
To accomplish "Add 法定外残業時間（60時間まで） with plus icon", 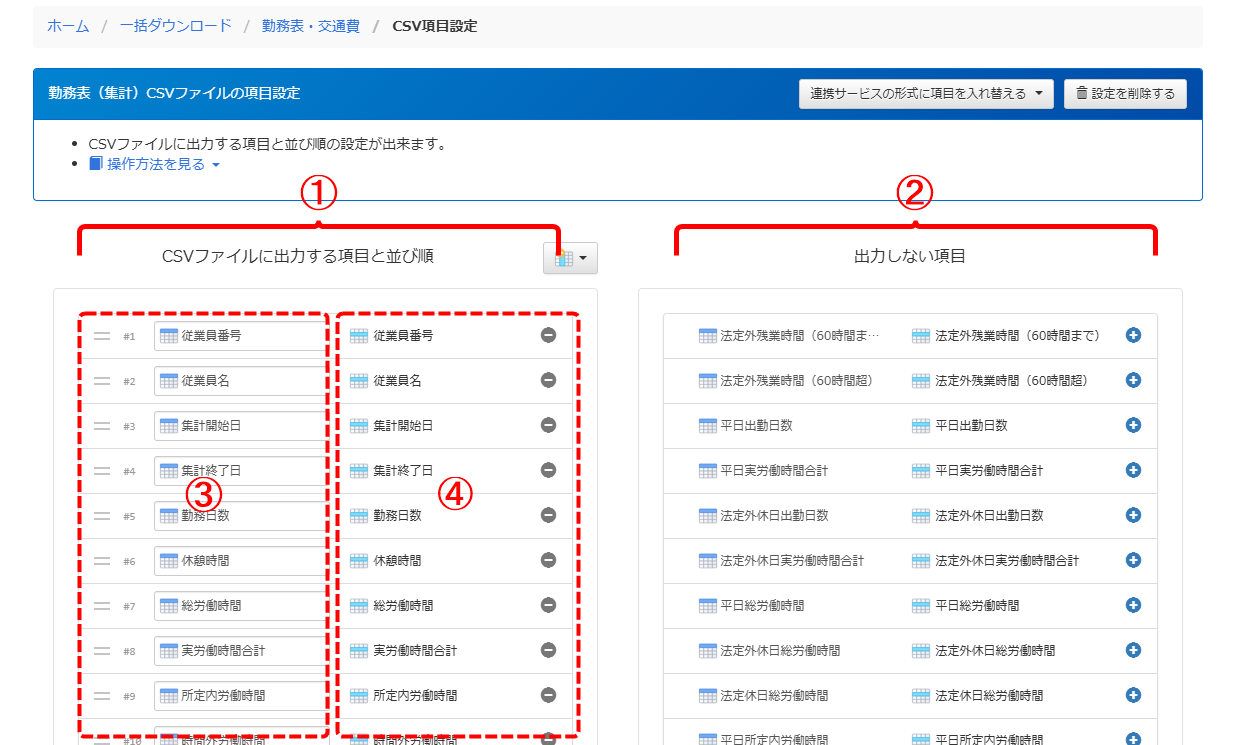I will click(x=1133, y=335).
